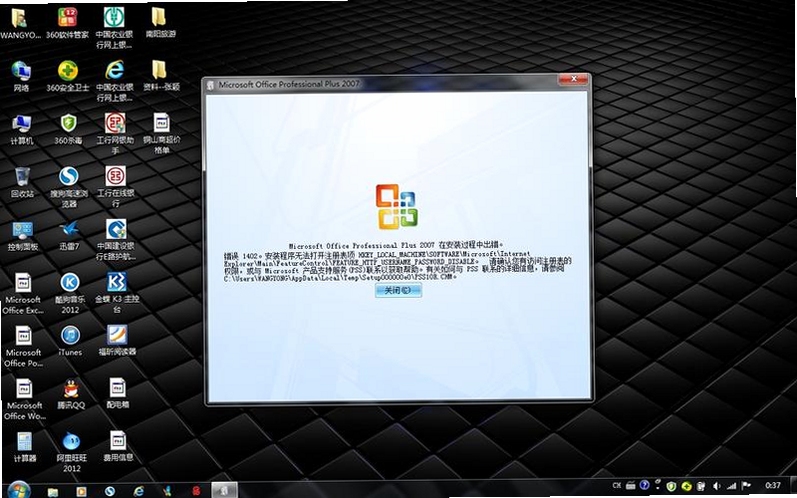This screenshot has height=498, width=797.
Task: Open the 控制面板 desktop icon
Action: (x=22, y=236)
